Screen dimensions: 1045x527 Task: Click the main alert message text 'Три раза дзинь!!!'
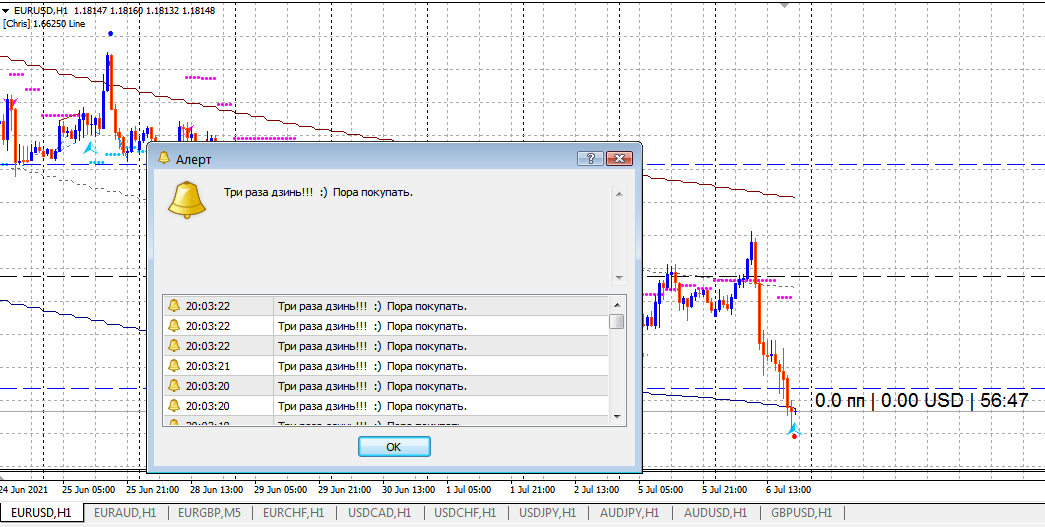point(269,193)
